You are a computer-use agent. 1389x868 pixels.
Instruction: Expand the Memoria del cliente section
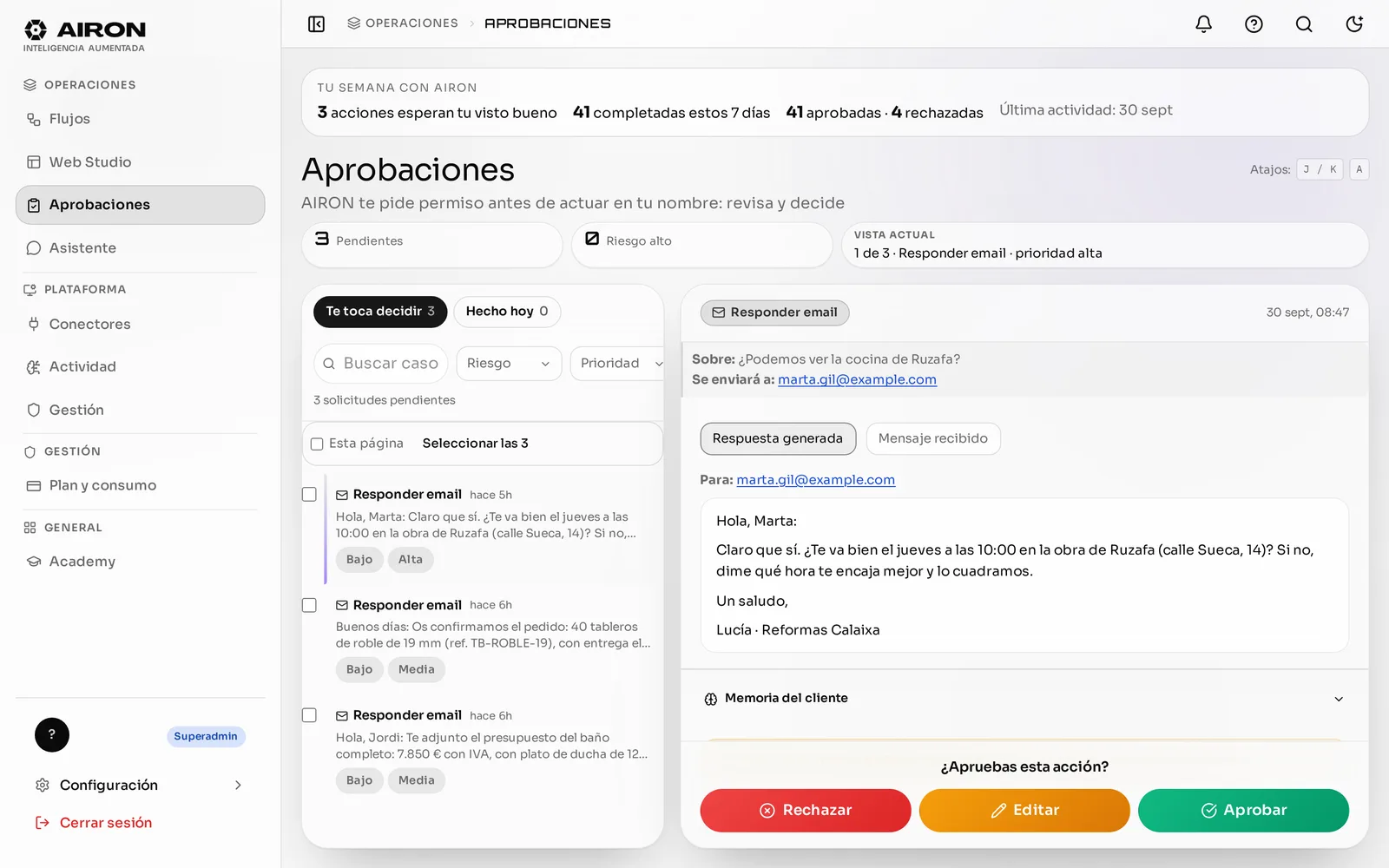point(1024,699)
